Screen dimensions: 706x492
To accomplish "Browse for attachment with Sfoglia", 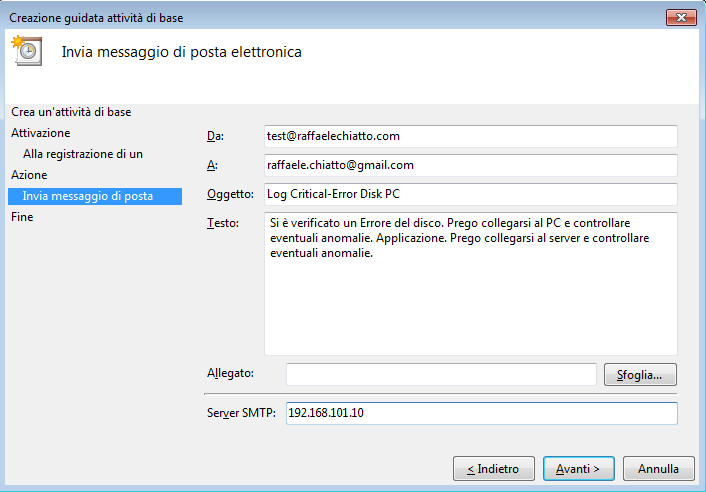I will tap(640, 375).
